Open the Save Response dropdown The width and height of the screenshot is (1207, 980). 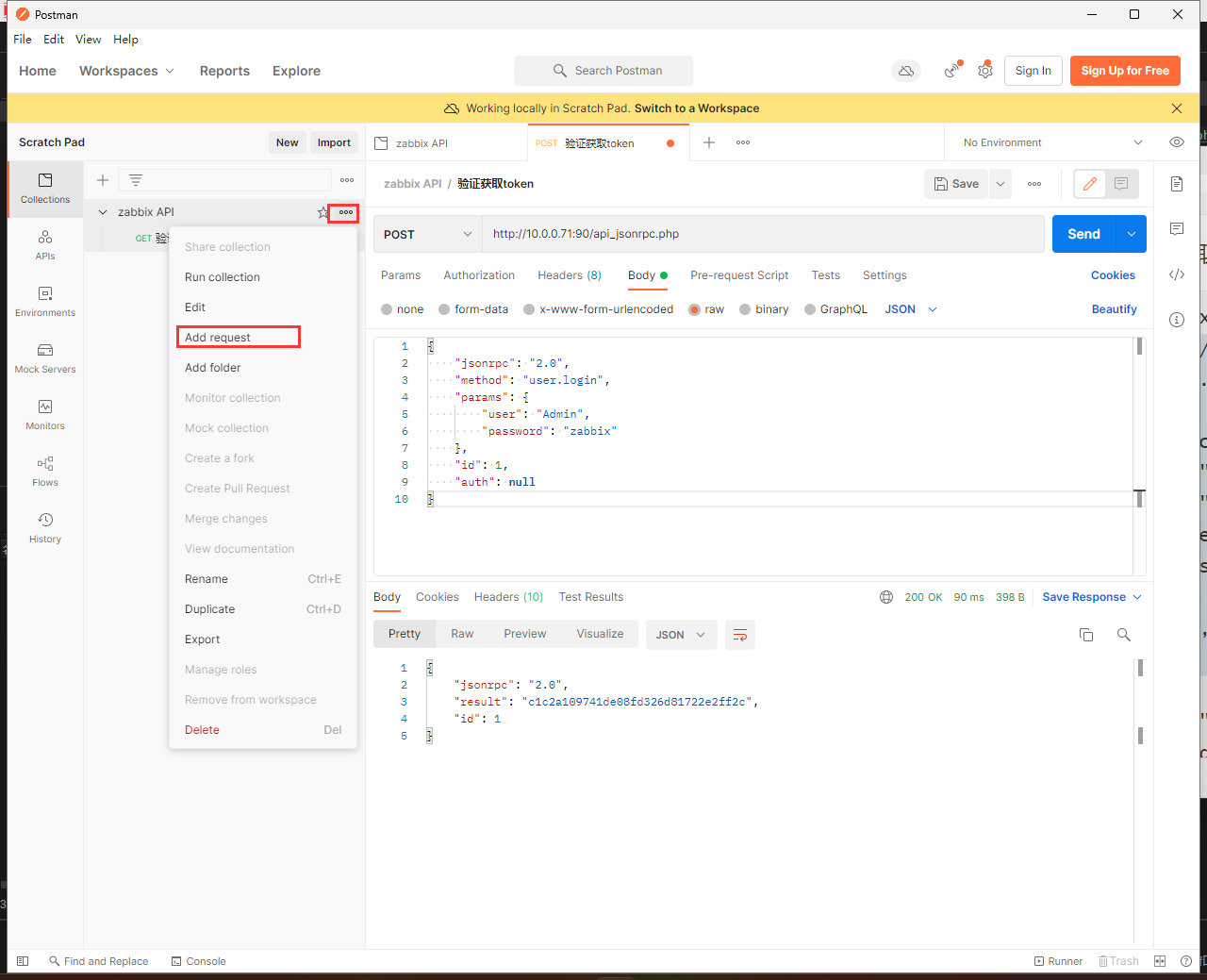[1092, 597]
